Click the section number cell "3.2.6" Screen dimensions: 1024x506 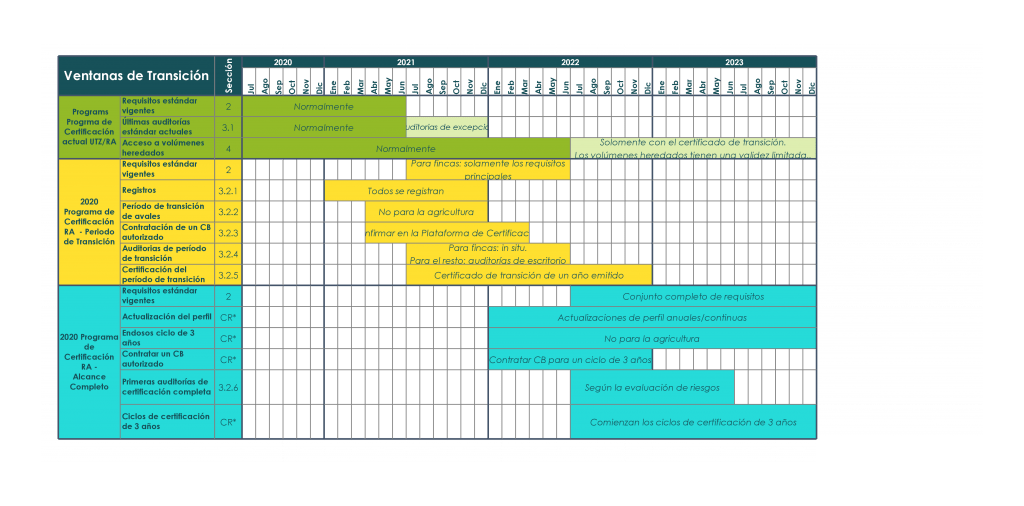tap(228, 387)
